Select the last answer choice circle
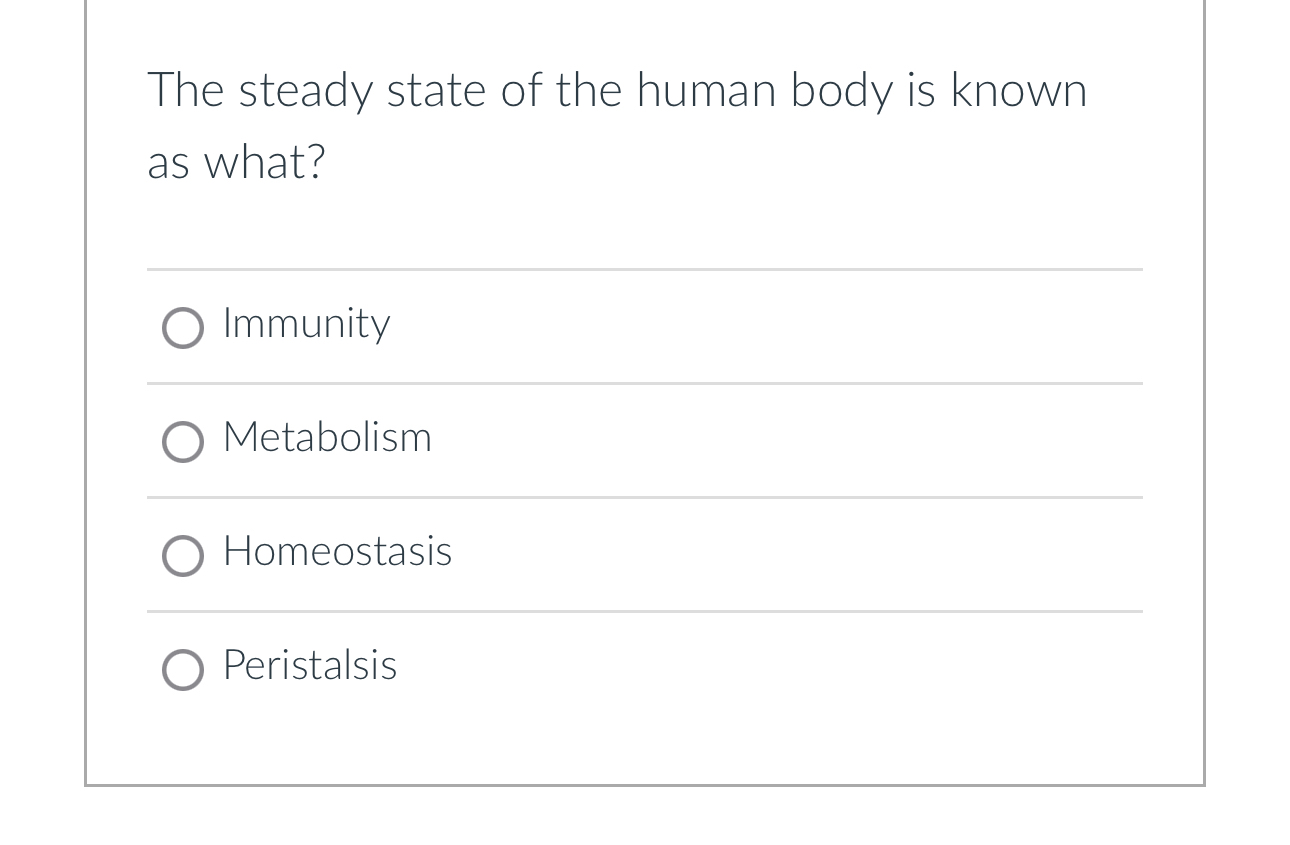1290x845 pixels. pos(183,669)
